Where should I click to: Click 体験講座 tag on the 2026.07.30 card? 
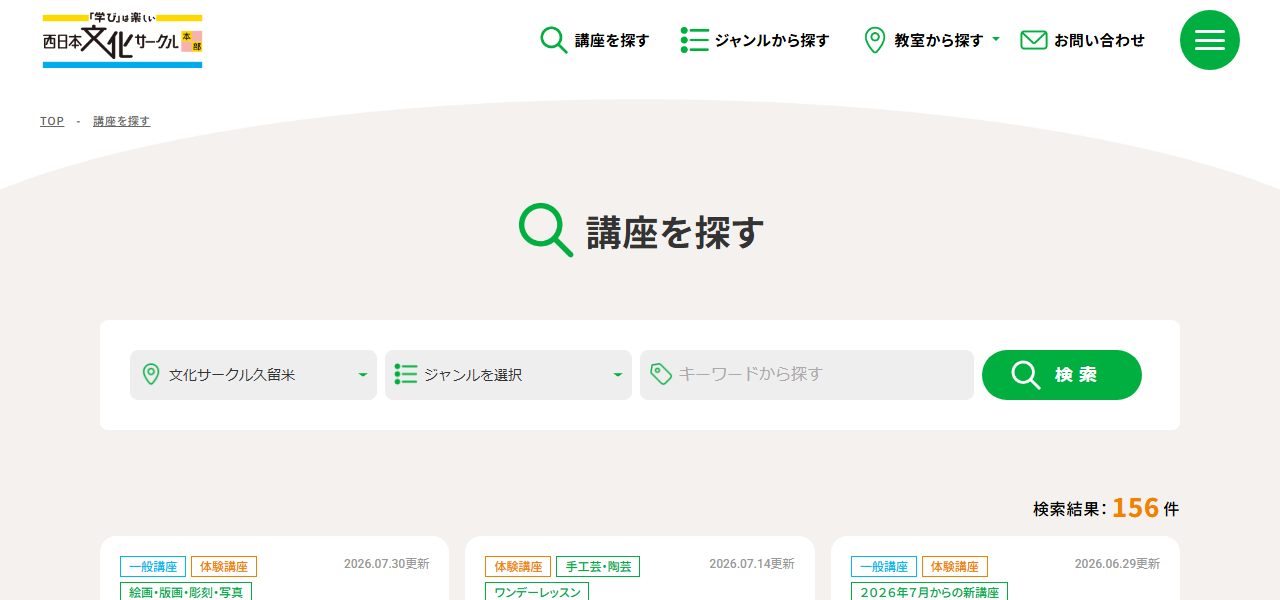pos(224,566)
